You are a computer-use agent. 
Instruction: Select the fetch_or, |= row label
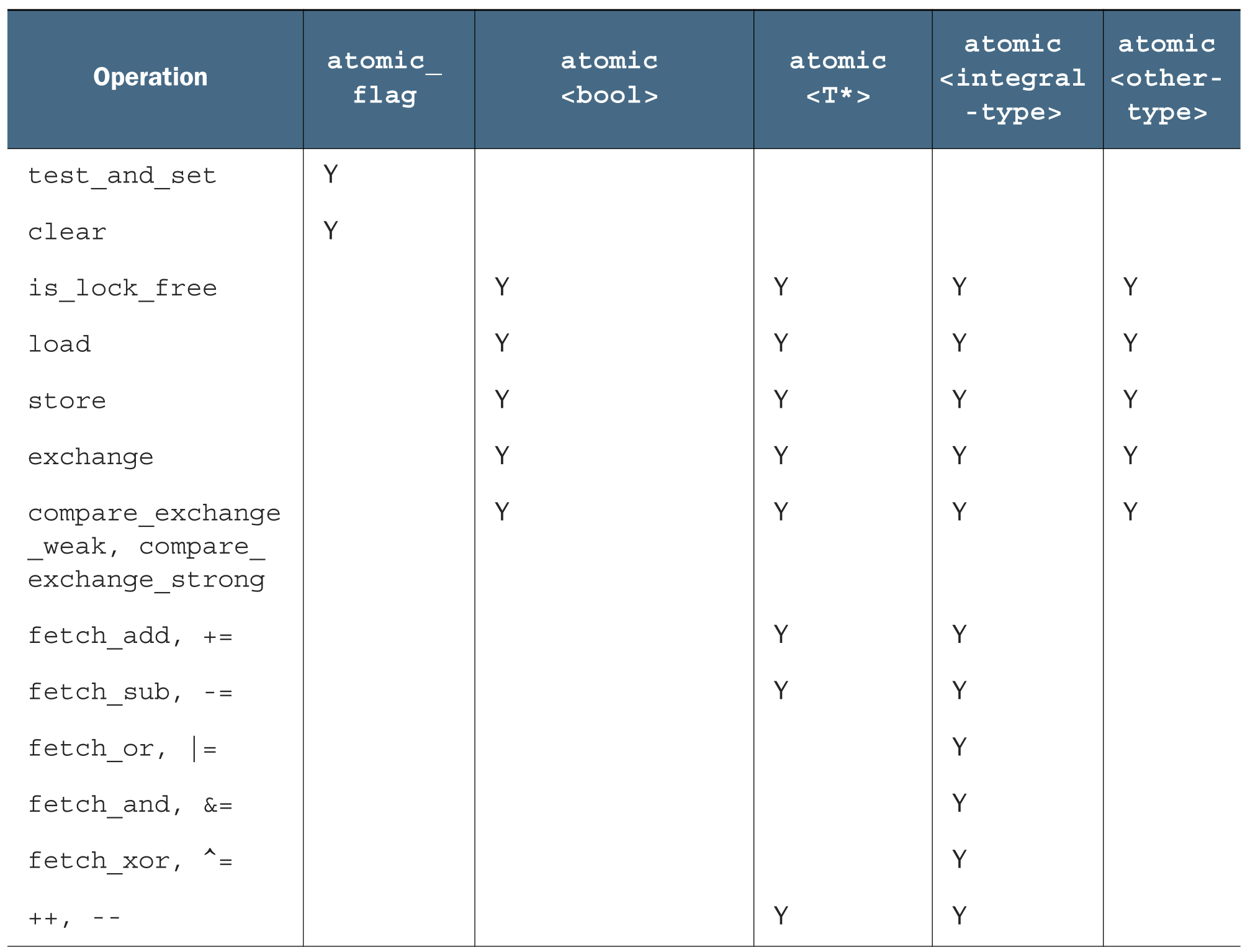click(x=122, y=748)
